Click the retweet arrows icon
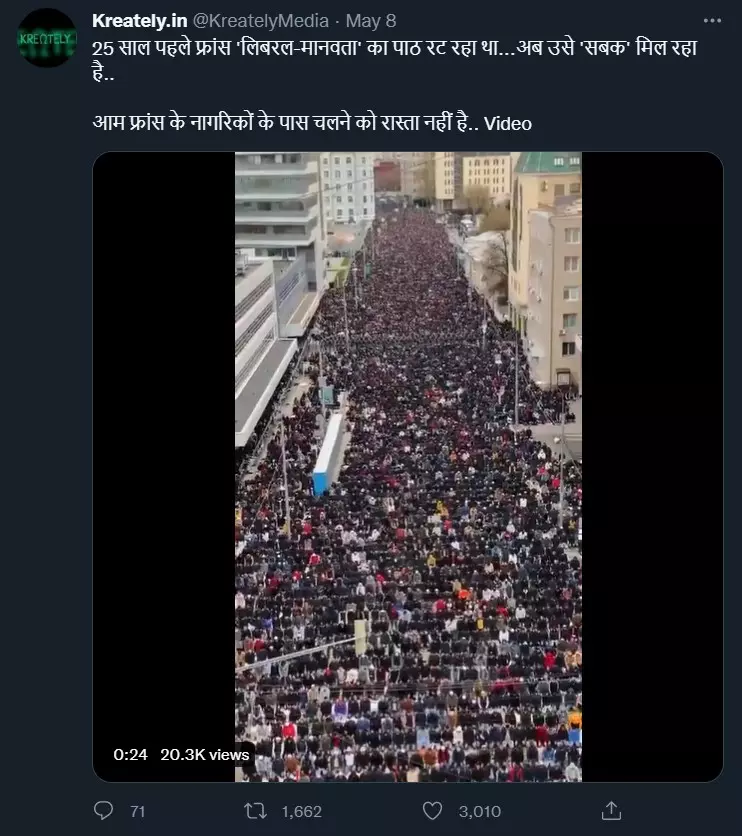The image size is (742, 836). 255,811
